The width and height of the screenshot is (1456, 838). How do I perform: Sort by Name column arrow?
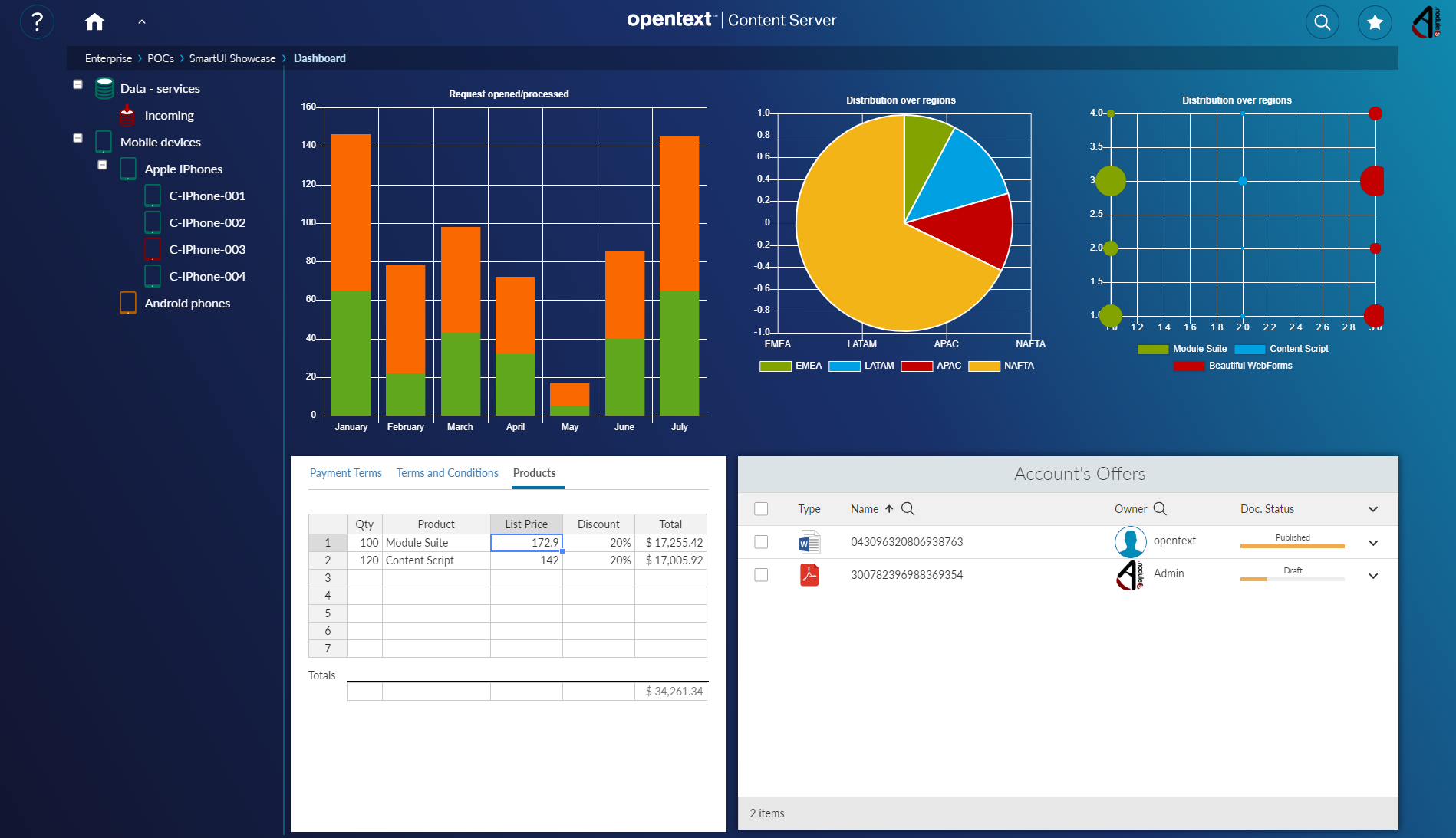click(889, 509)
